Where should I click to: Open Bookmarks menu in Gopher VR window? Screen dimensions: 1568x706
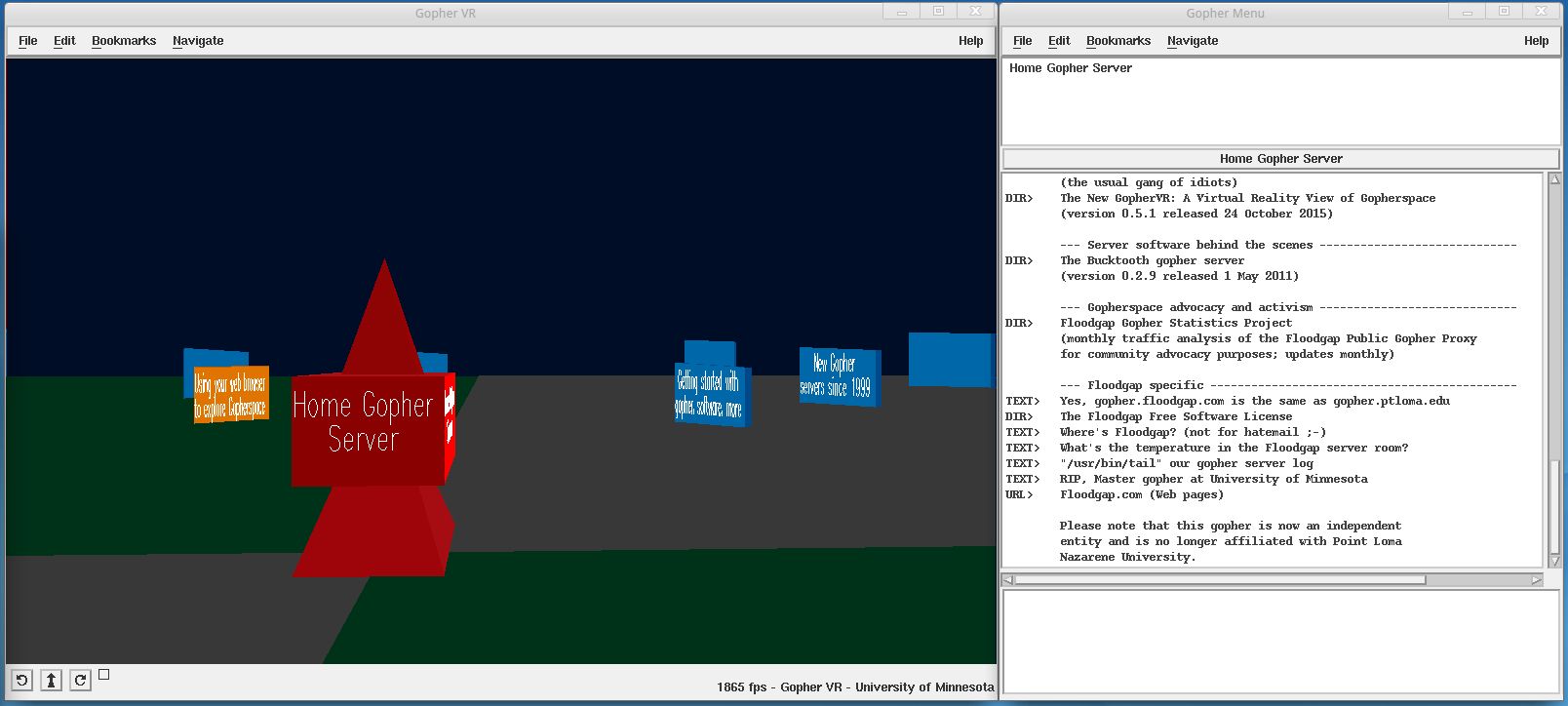pos(124,41)
